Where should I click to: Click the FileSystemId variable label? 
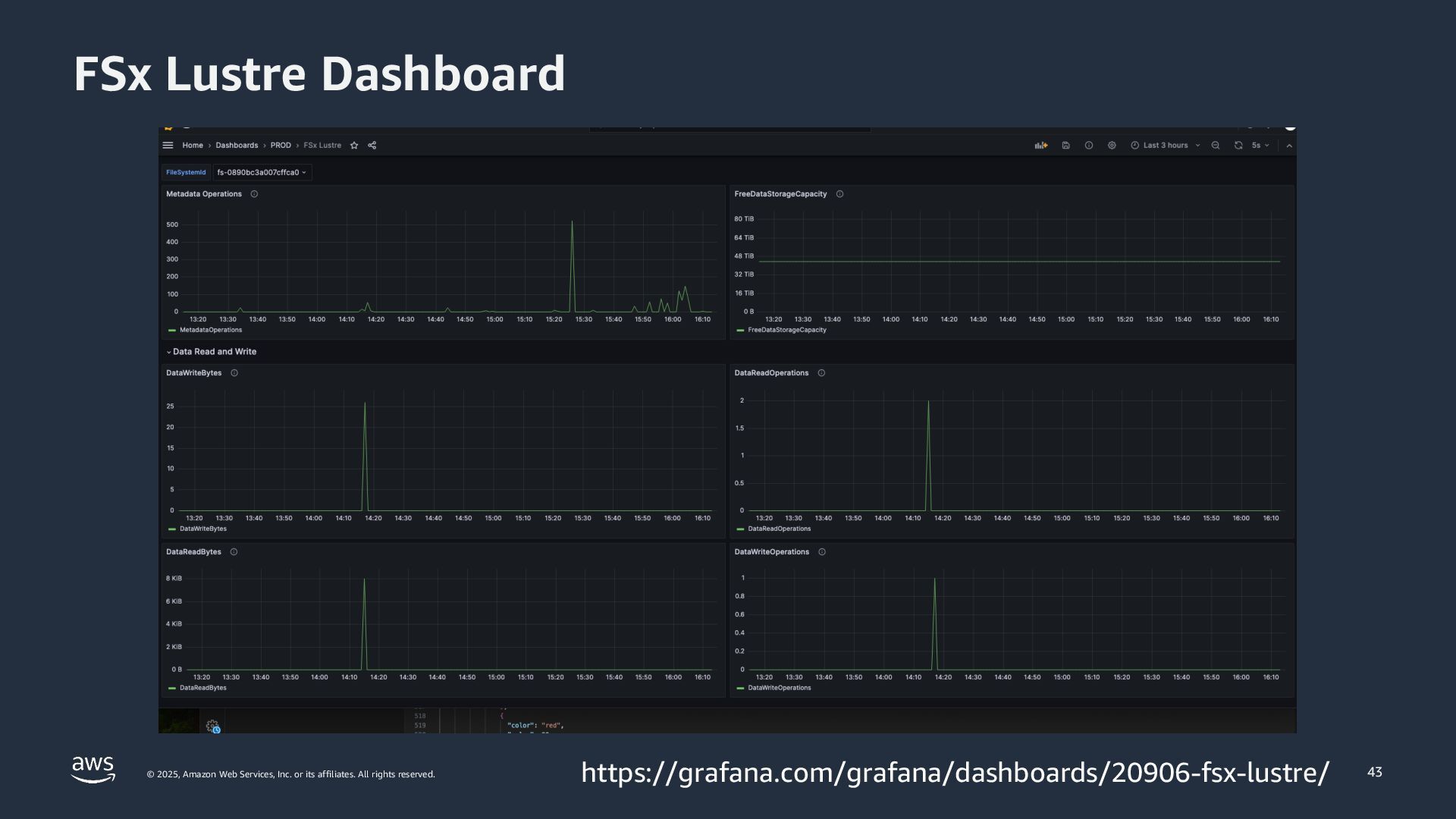click(186, 173)
